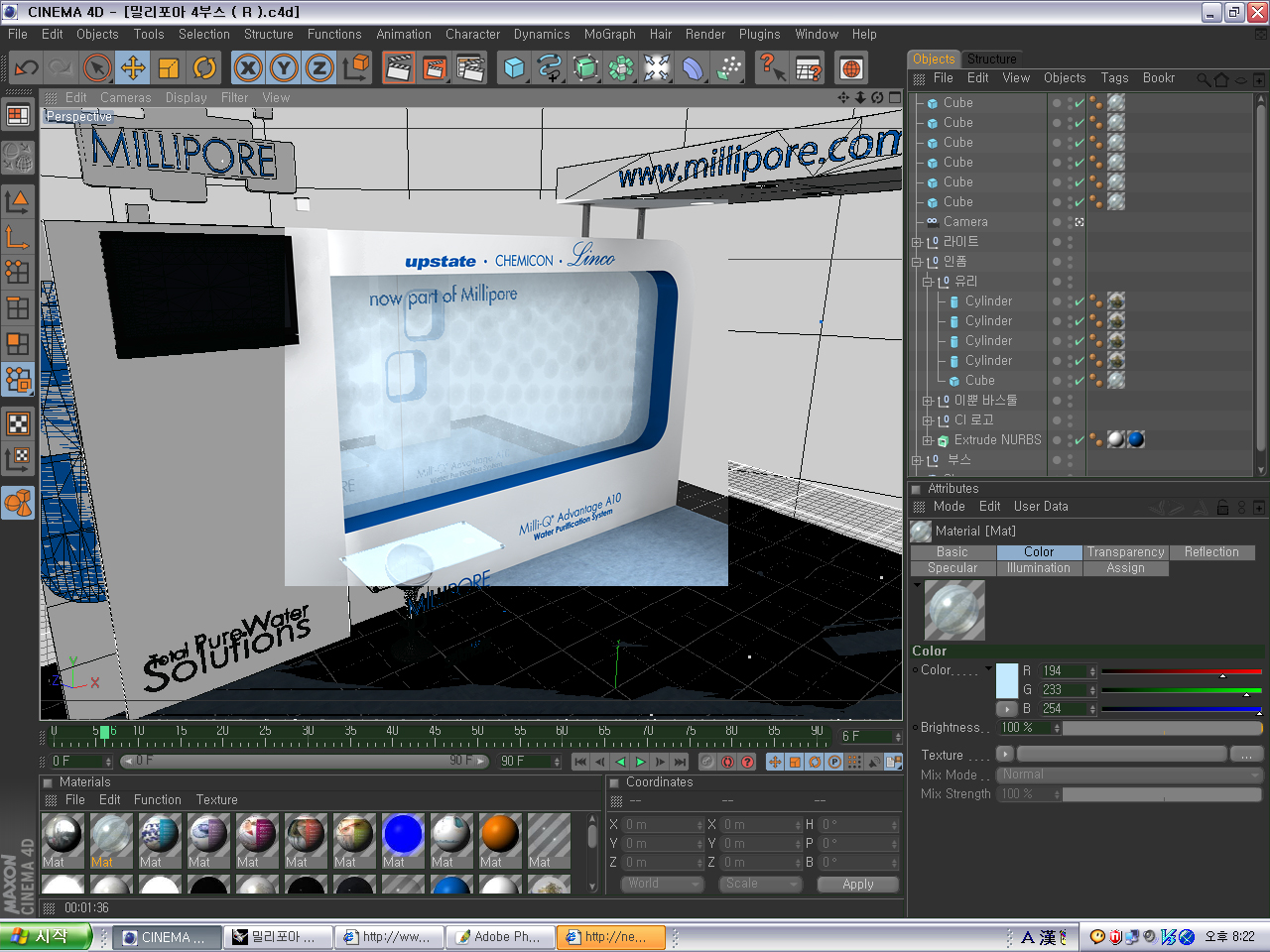The height and width of the screenshot is (952, 1270).
Task: Add a HyperNURBS object icon
Action: [585, 68]
